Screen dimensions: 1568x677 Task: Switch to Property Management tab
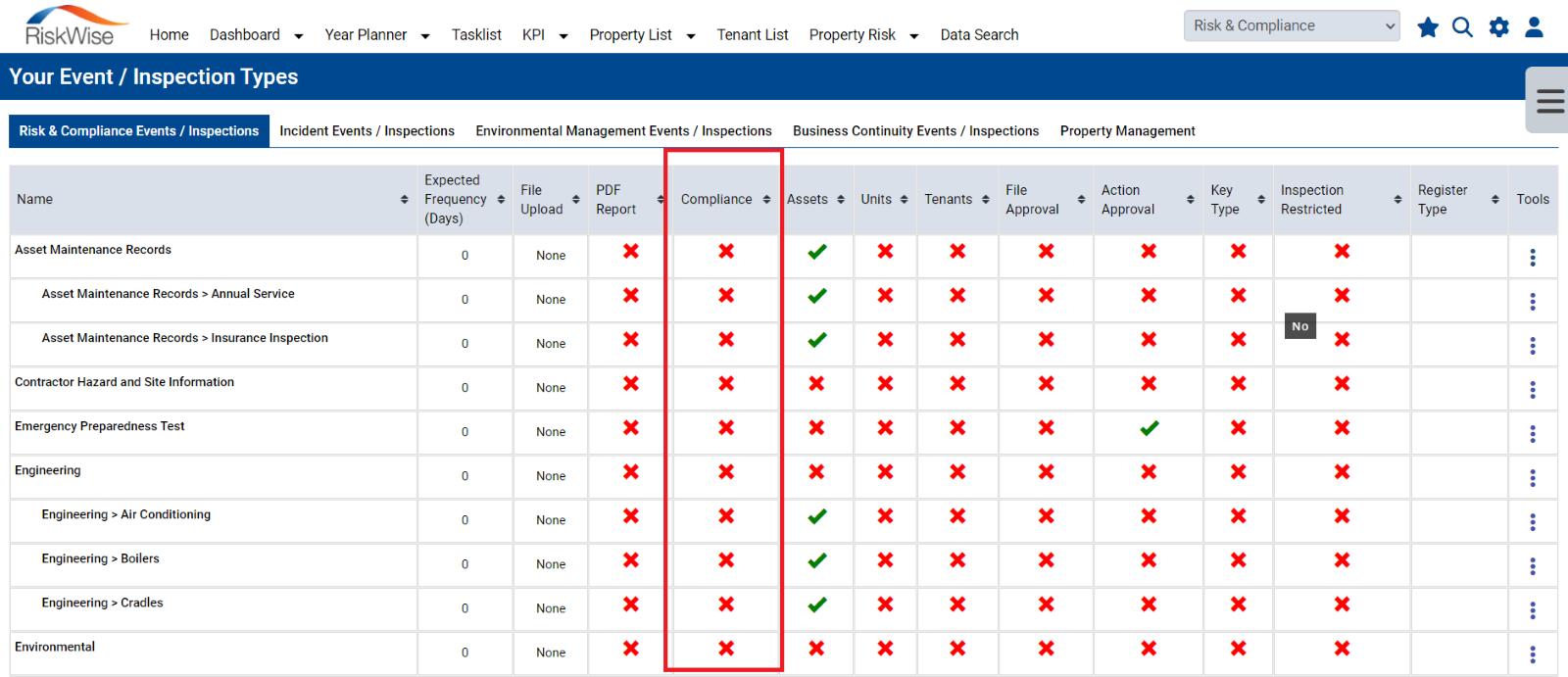tap(1128, 131)
